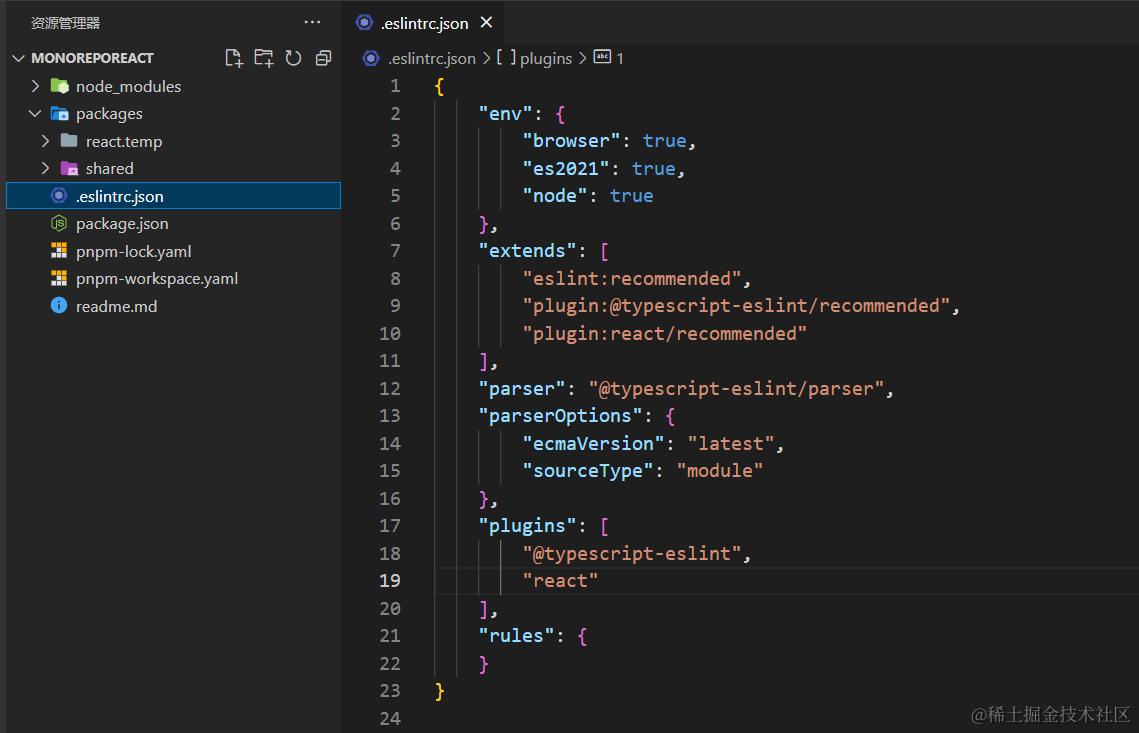Click the "rules" key on line 21

pyautogui.click(x=516, y=636)
